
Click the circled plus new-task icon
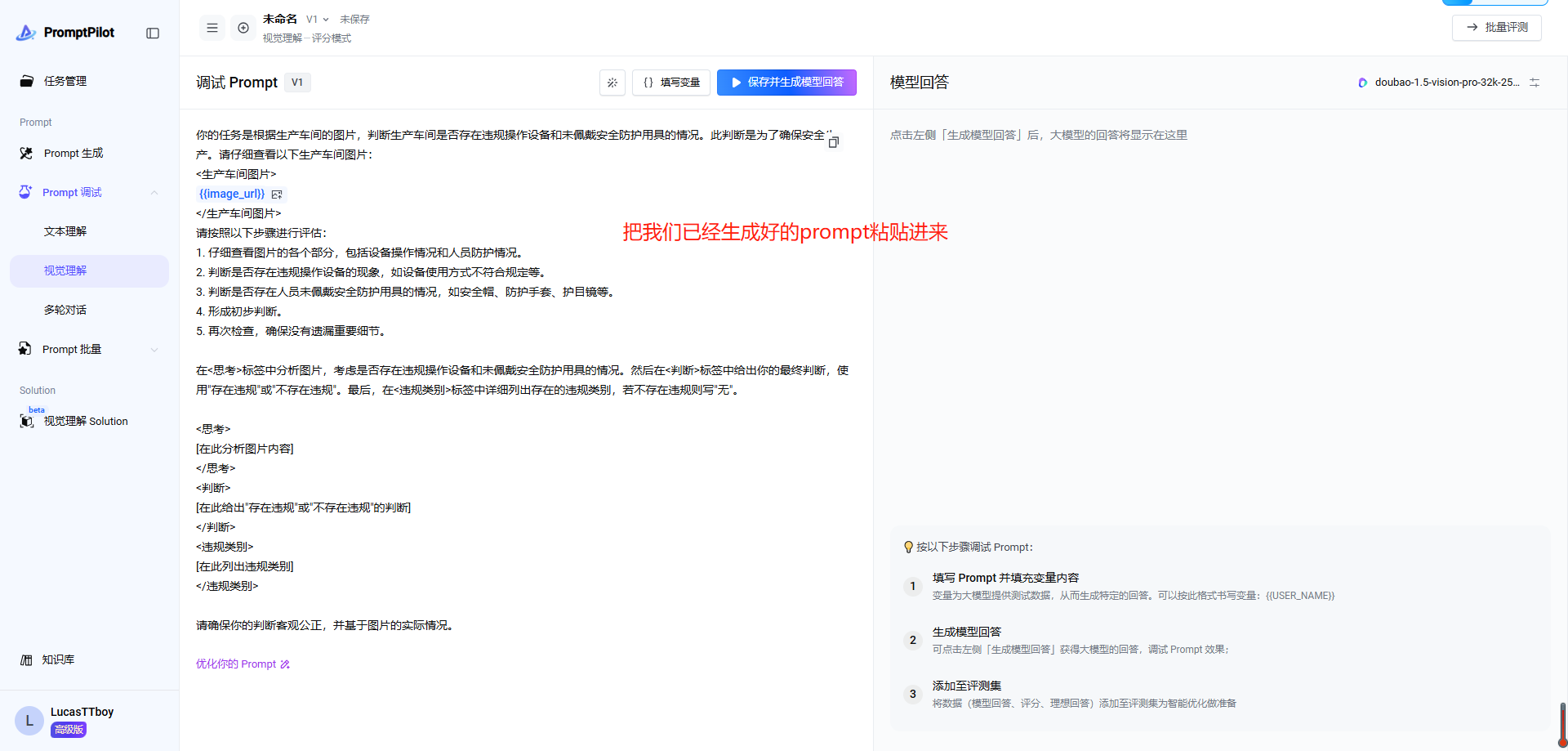point(243,28)
